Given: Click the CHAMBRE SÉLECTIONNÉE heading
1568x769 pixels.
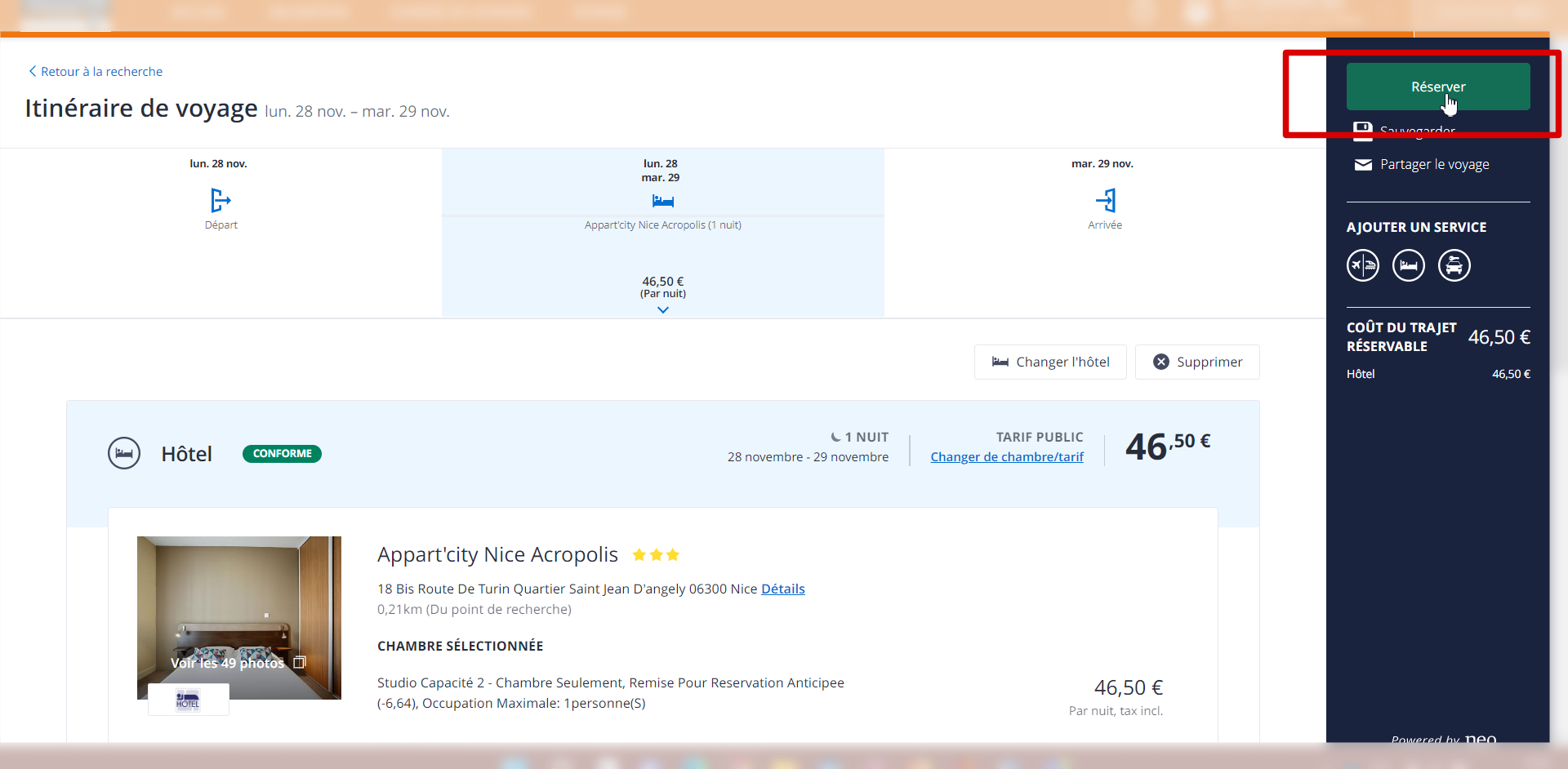Looking at the screenshot, I should pos(460,646).
